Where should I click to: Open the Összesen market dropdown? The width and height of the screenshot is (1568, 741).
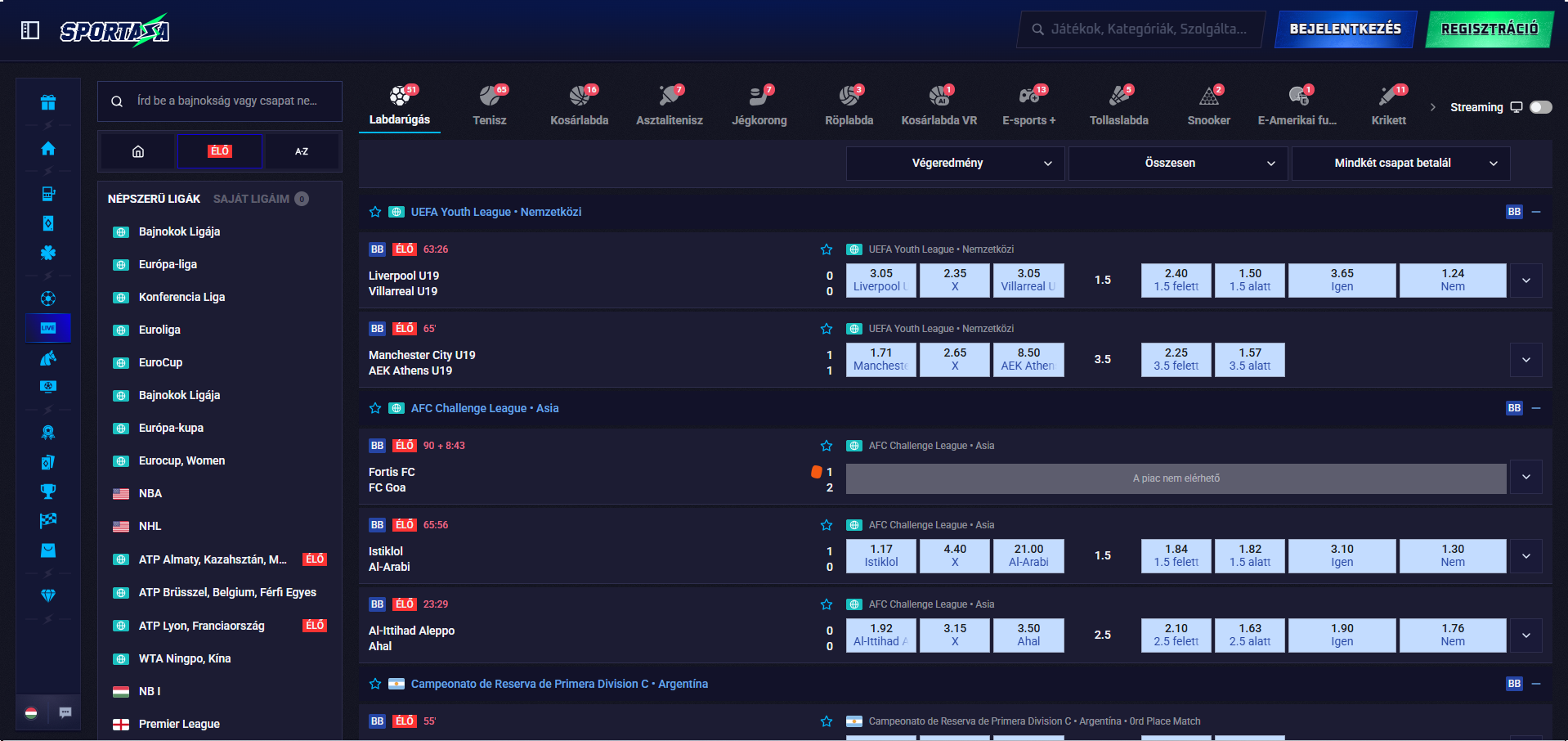[1178, 163]
